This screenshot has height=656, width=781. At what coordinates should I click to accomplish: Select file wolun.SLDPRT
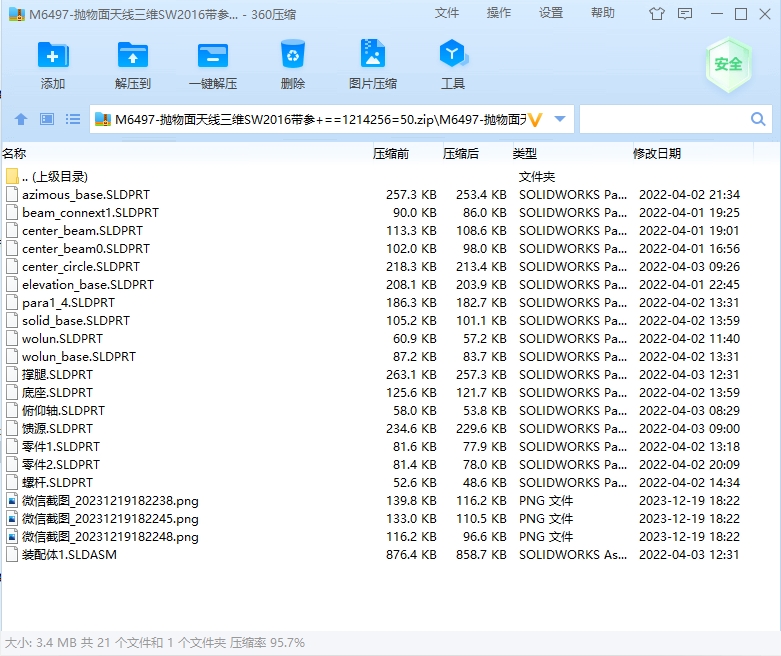coord(62,339)
